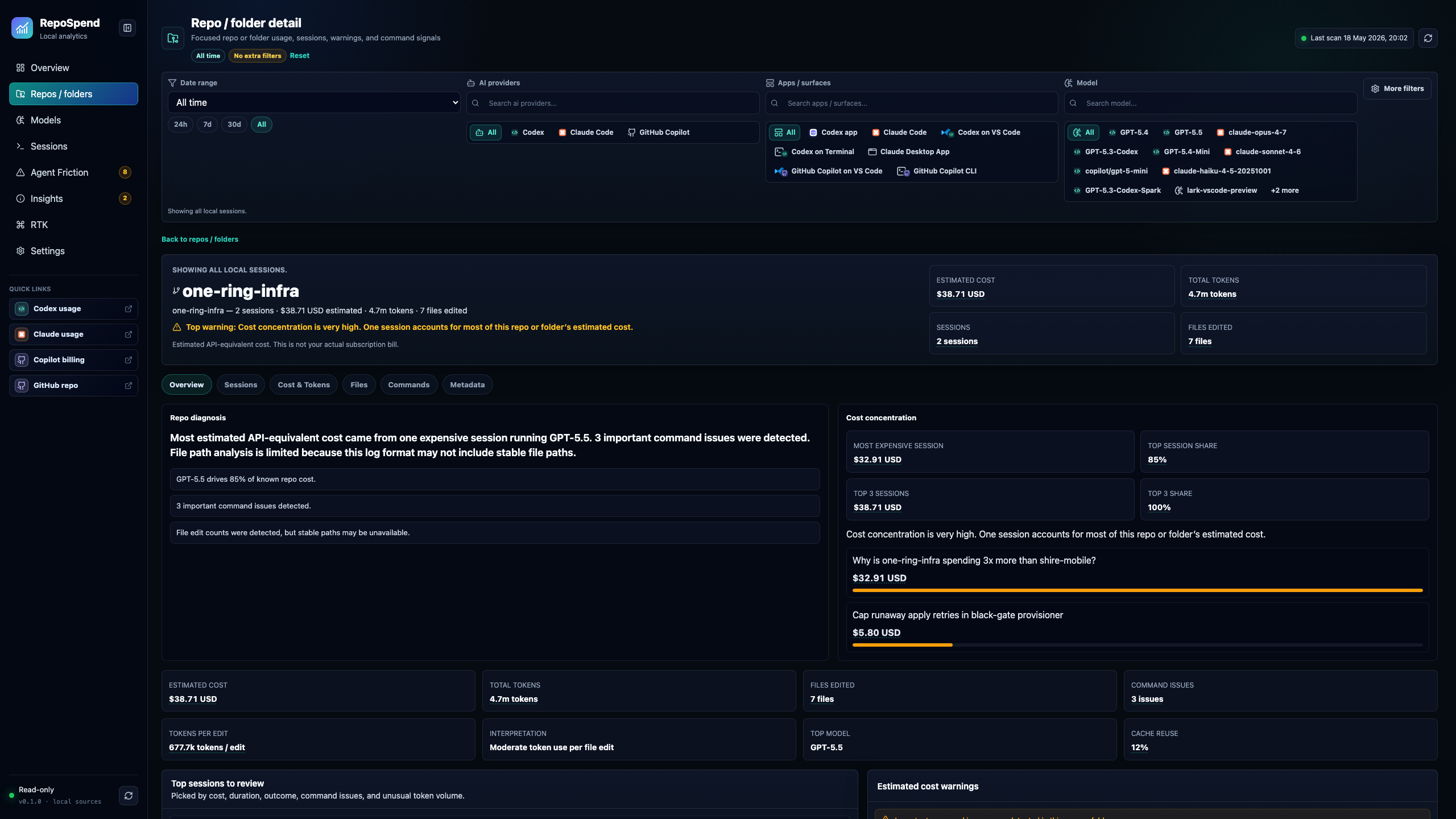Focus the Search ai providers field
Screen dimensions: 1456x819
[x=613, y=104]
